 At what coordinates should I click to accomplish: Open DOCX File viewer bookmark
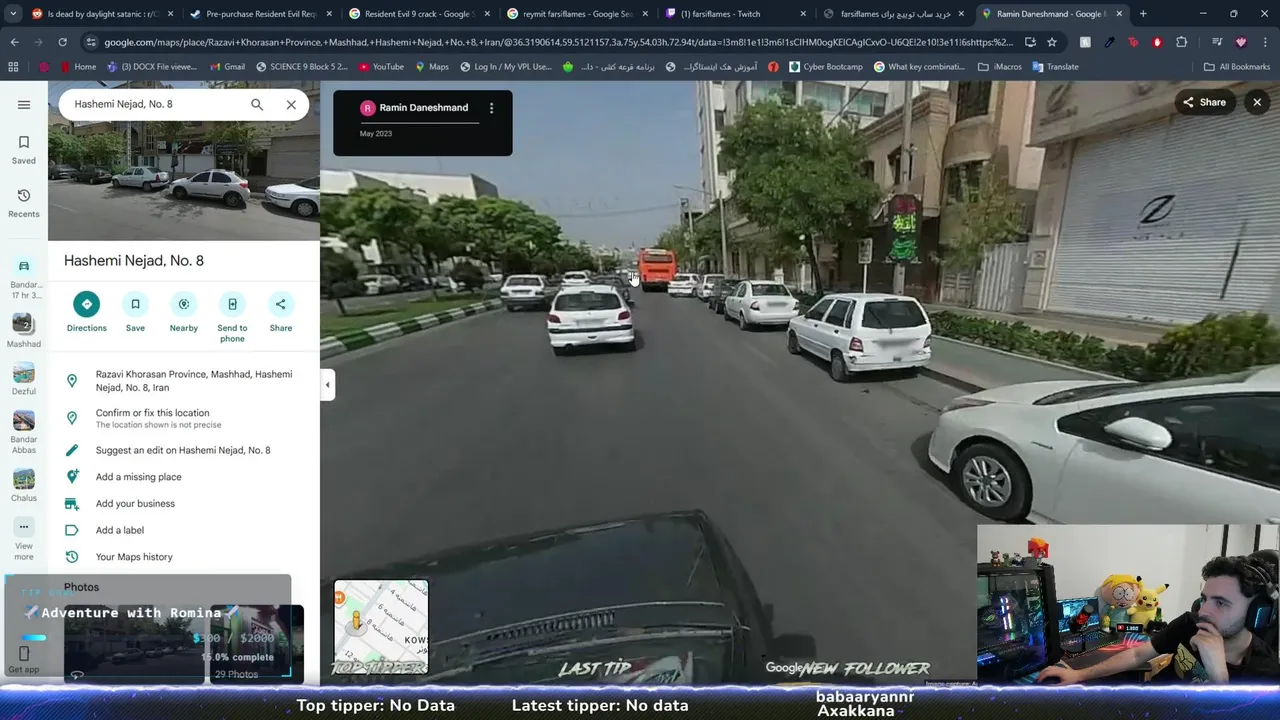click(151, 67)
